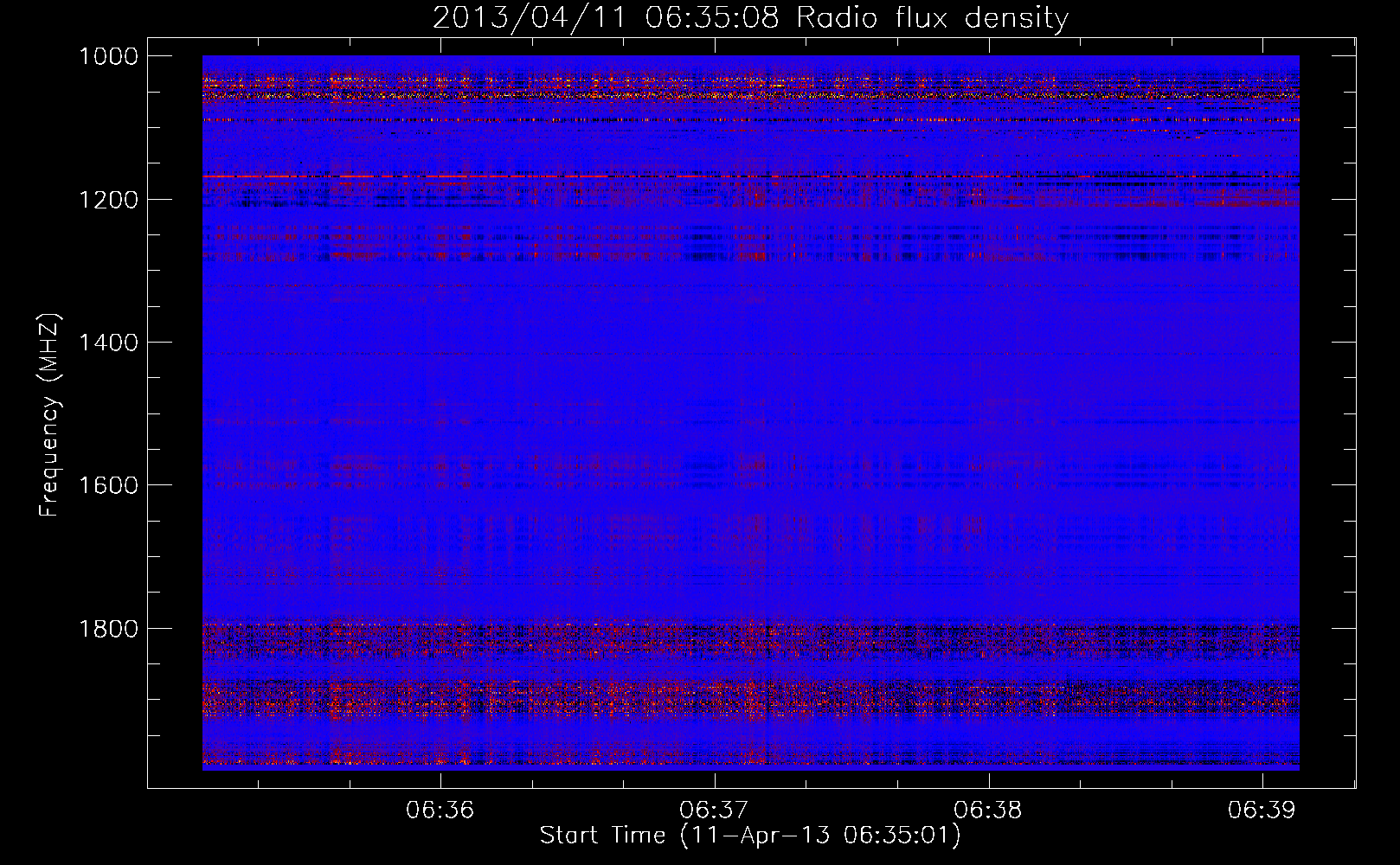Select the 'Frequency (MHZ)' y-axis label
This screenshot has width=1400, height=865.
(x=49, y=415)
